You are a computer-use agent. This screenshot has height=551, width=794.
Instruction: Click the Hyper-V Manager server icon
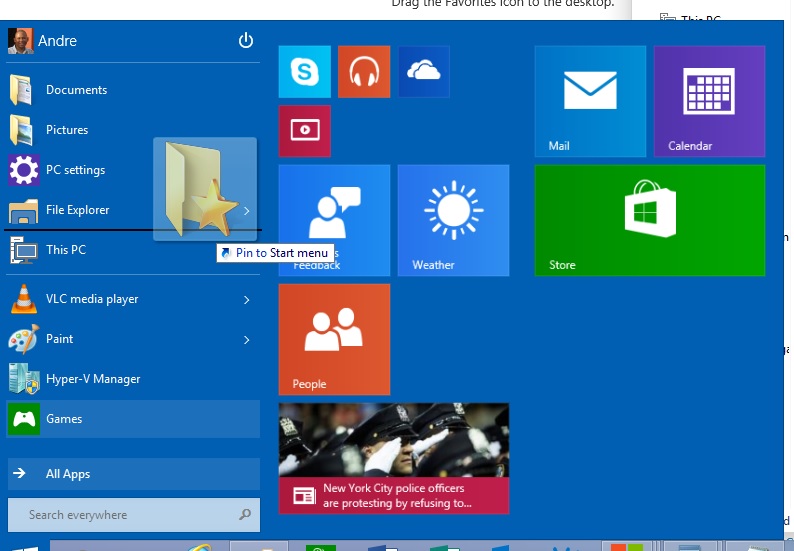click(23, 379)
